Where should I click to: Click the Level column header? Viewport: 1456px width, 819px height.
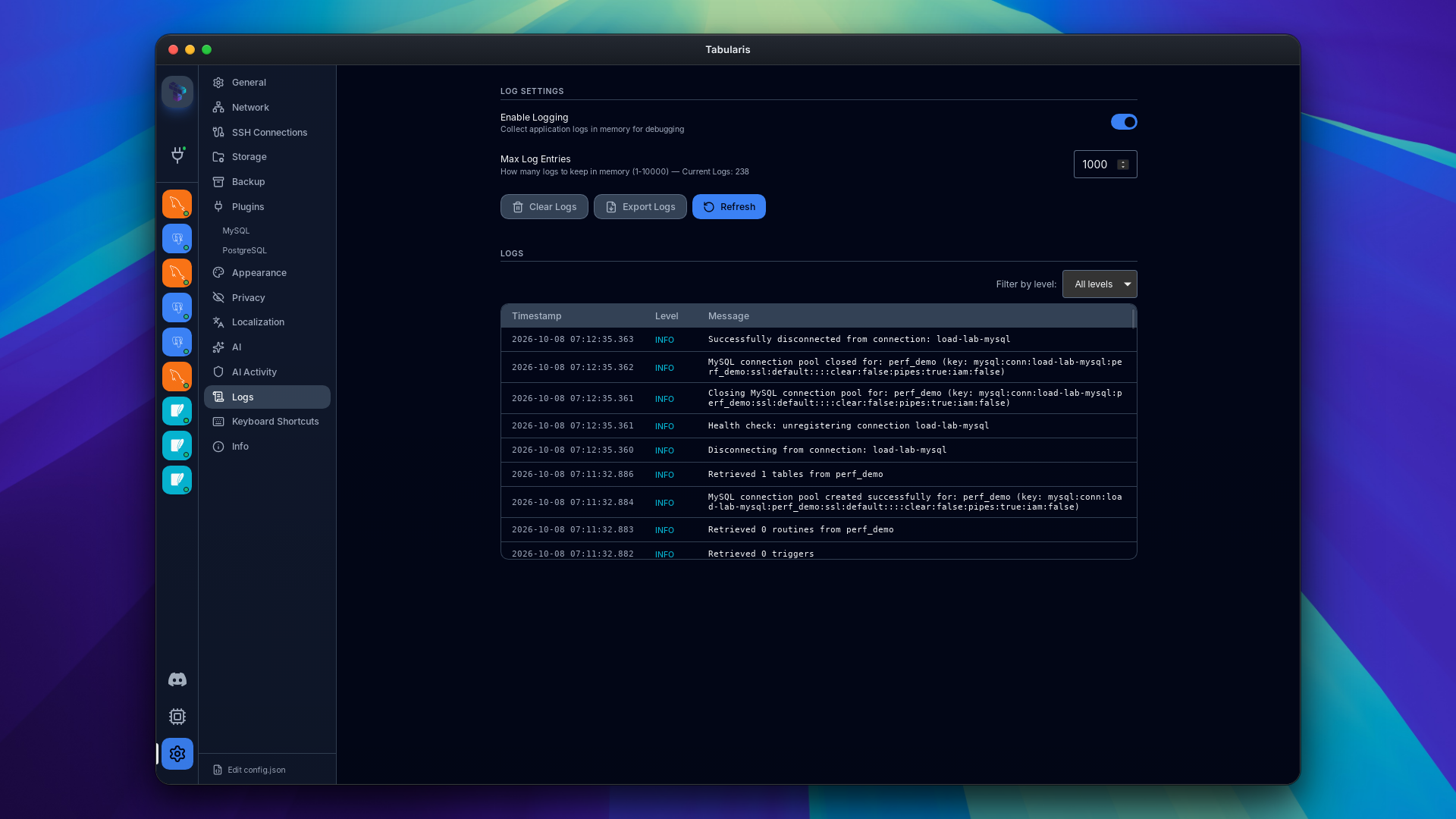667,316
